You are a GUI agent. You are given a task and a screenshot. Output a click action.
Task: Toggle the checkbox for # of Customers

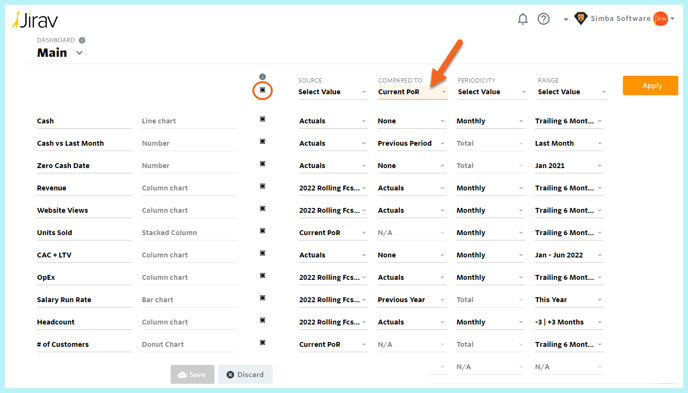[262, 343]
